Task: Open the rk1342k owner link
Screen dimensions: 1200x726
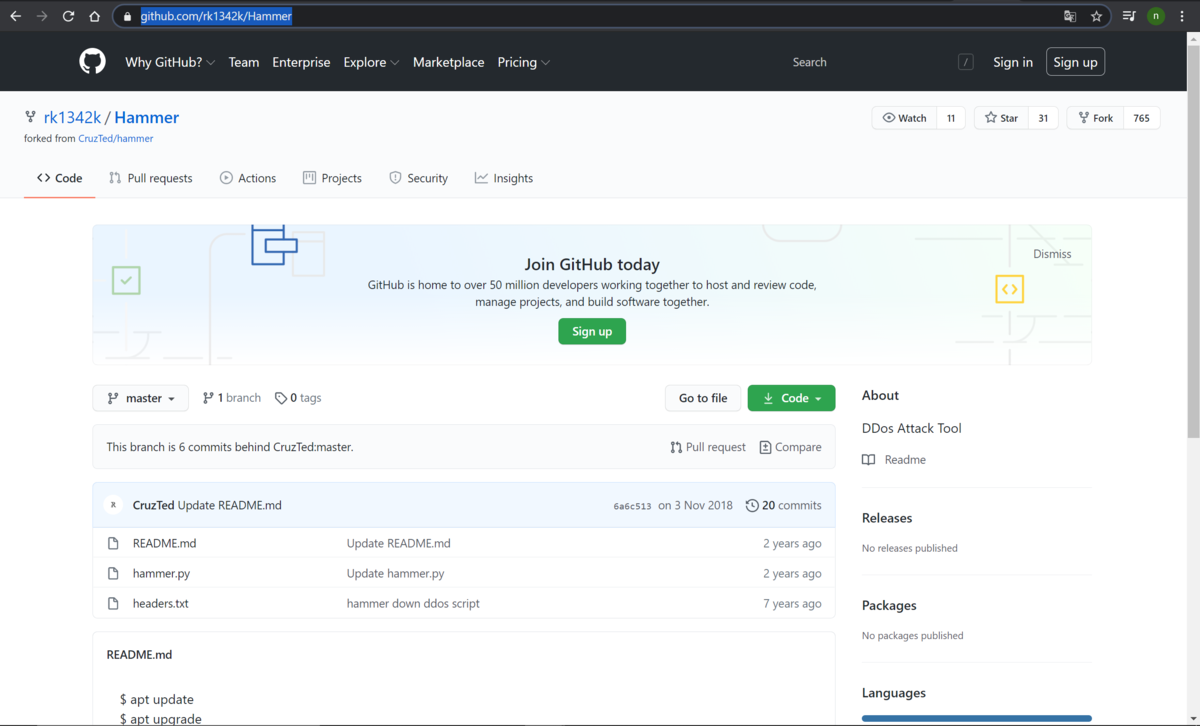Action: point(72,117)
